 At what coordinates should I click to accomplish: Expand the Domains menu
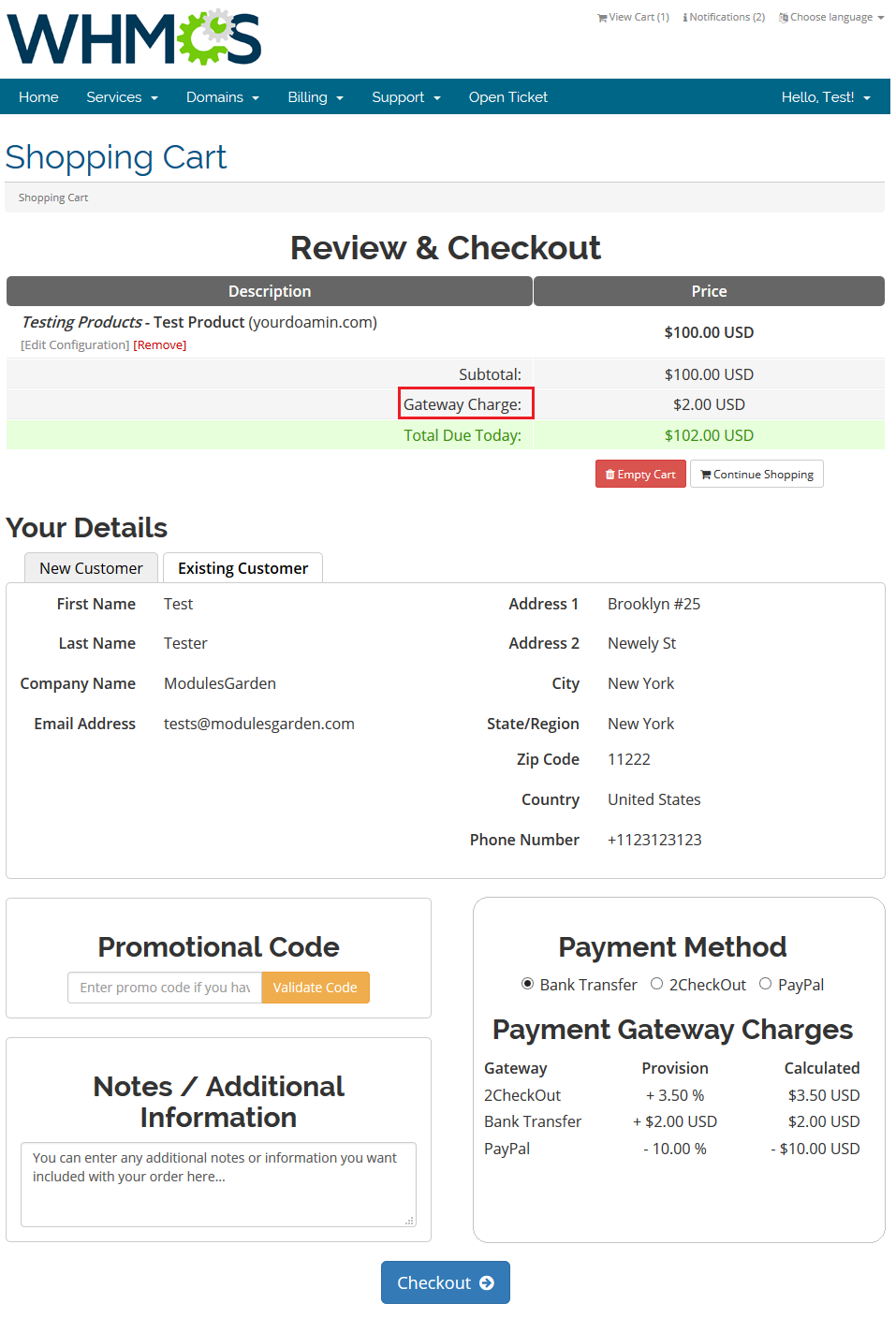(x=223, y=97)
